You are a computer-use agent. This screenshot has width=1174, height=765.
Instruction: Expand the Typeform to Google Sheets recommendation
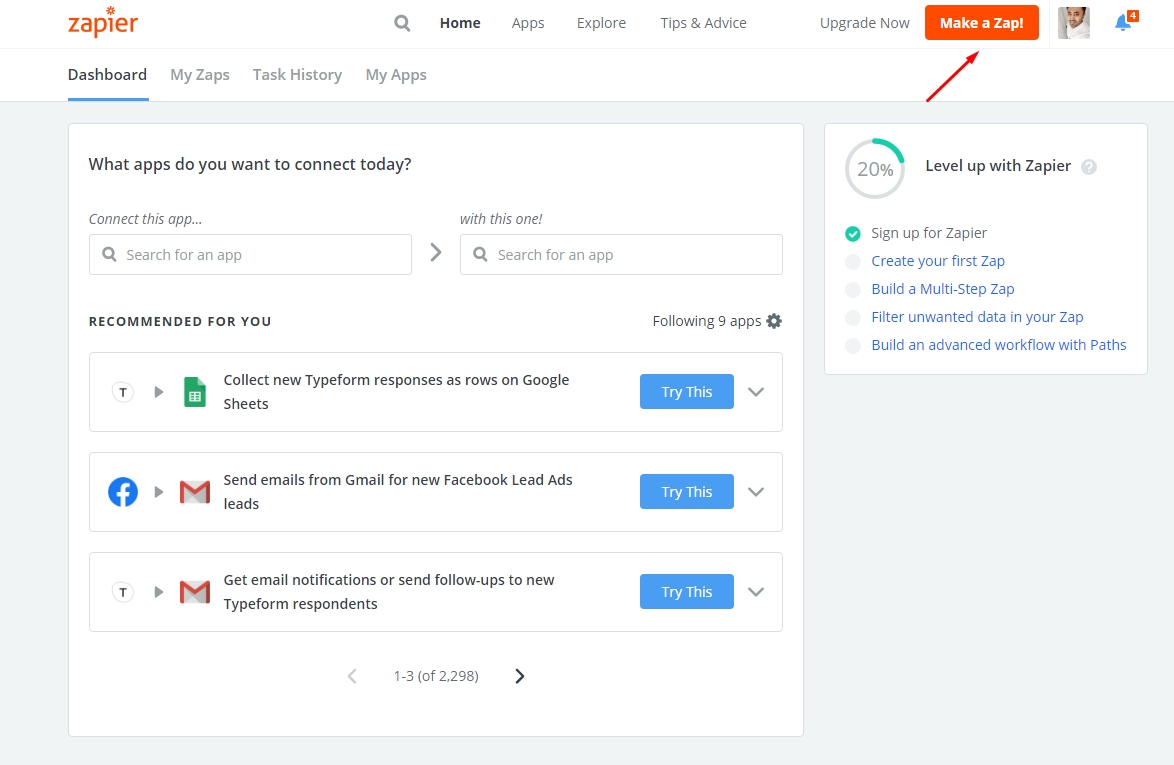pos(756,392)
